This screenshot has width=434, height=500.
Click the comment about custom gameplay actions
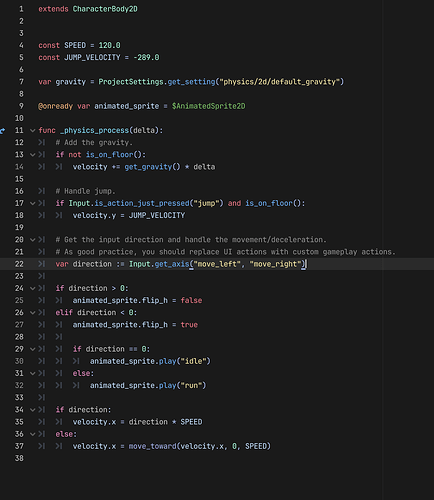pyautogui.click(x=225, y=252)
